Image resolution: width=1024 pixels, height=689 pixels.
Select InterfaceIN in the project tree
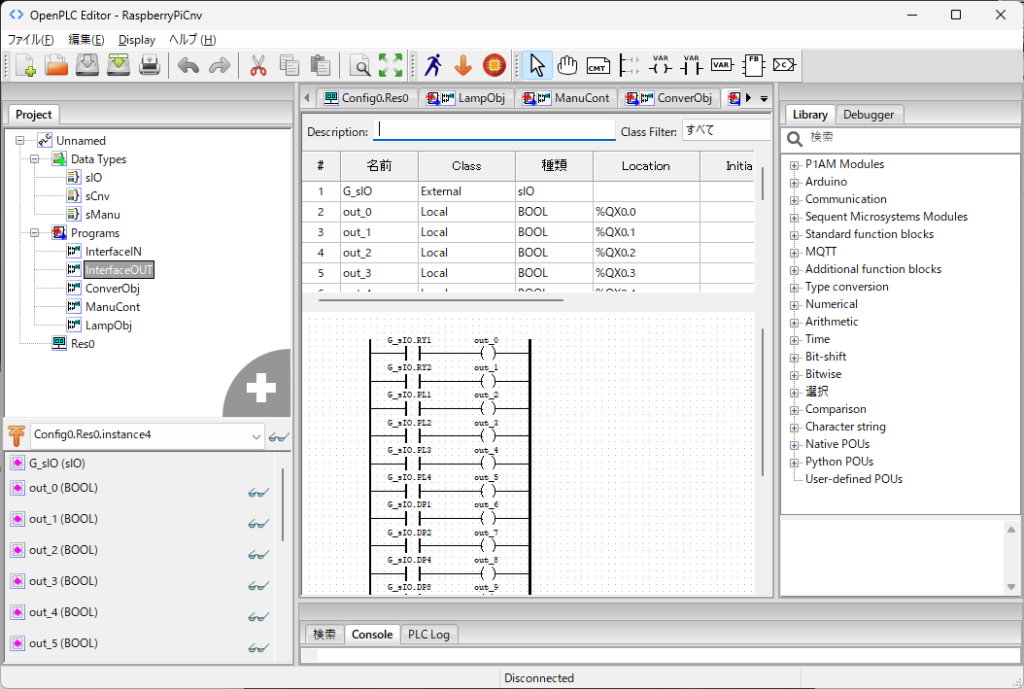click(113, 251)
